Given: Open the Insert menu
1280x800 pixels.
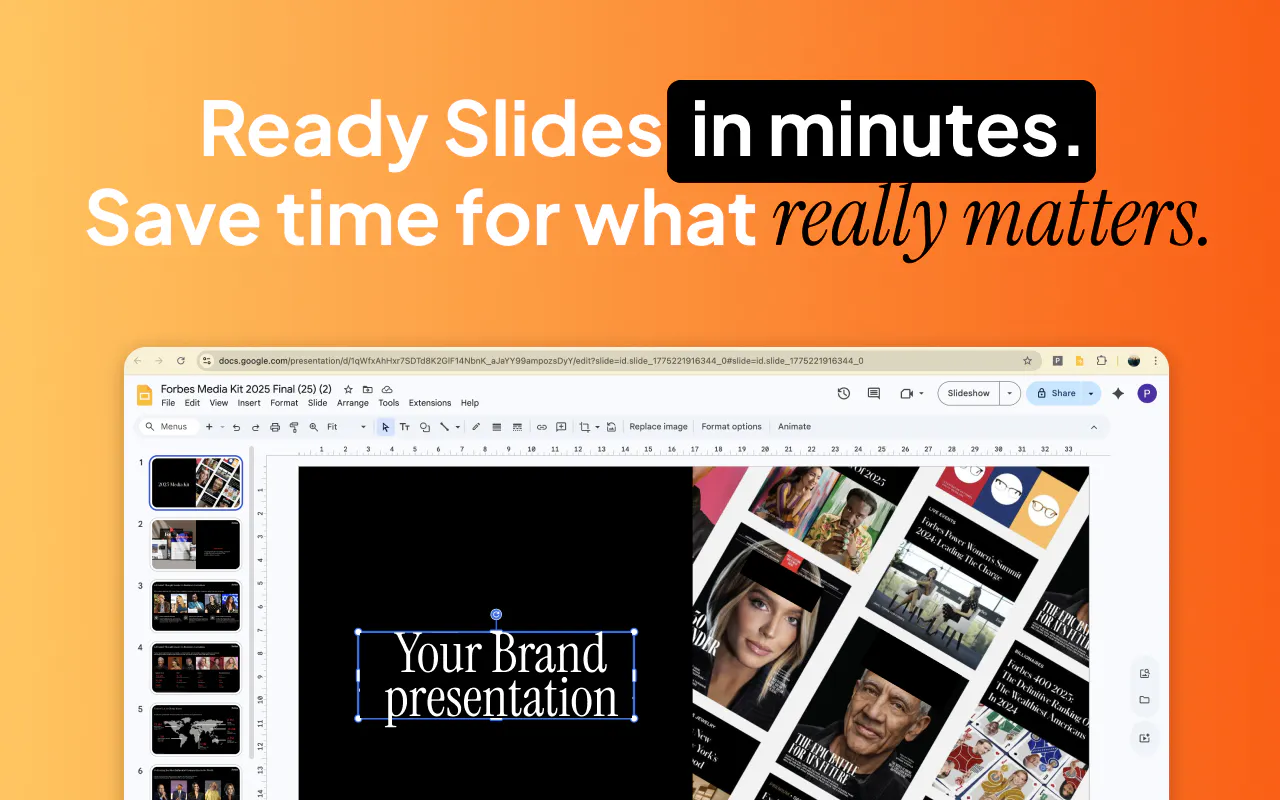Looking at the screenshot, I should click(249, 403).
